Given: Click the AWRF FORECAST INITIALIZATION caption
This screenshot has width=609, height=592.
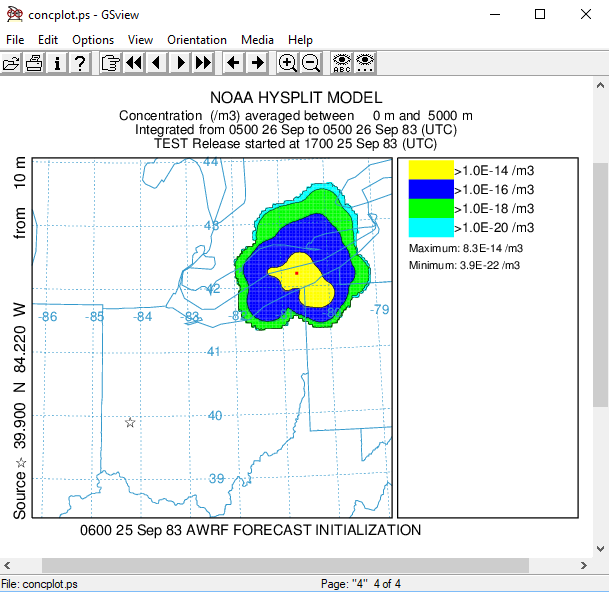Looking at the screenshot, I should 251,530.
